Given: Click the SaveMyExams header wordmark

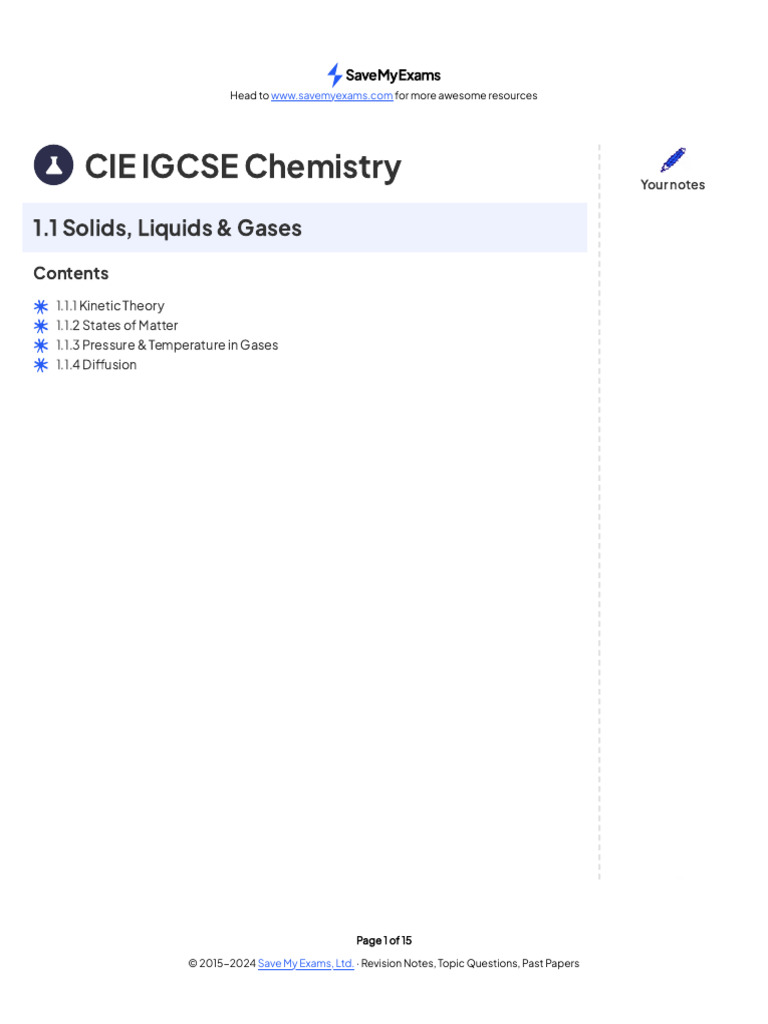Looking at the screenshot, I should (x=393, y=75).
